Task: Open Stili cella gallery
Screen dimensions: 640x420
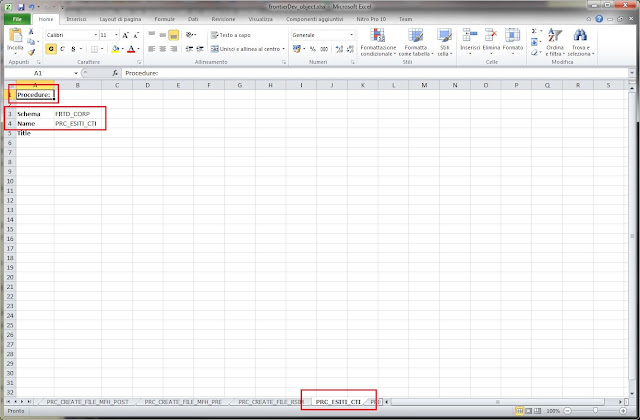Action: [444, 42]
